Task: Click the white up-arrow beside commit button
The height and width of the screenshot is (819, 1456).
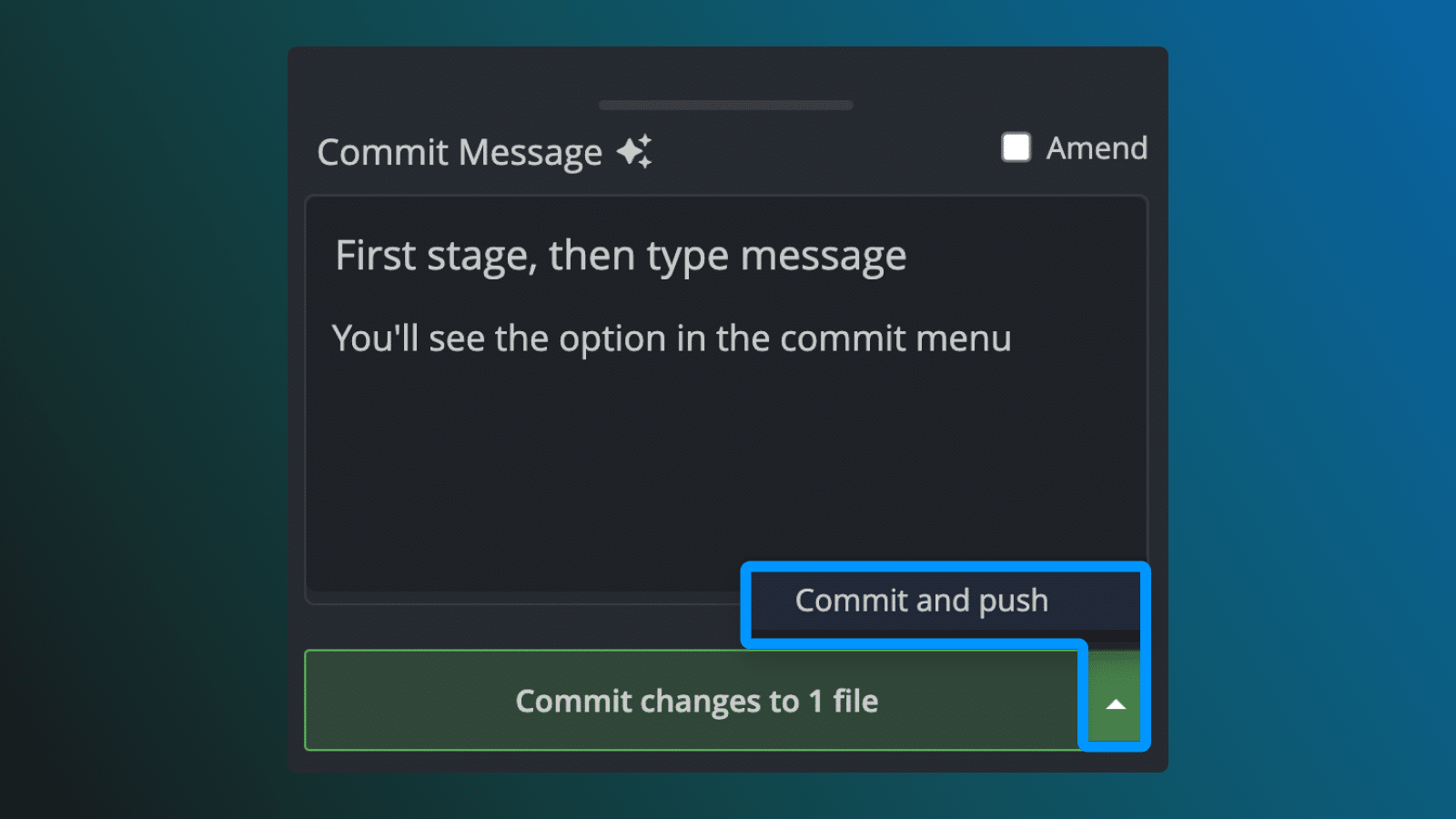Action: (1116, 704)
